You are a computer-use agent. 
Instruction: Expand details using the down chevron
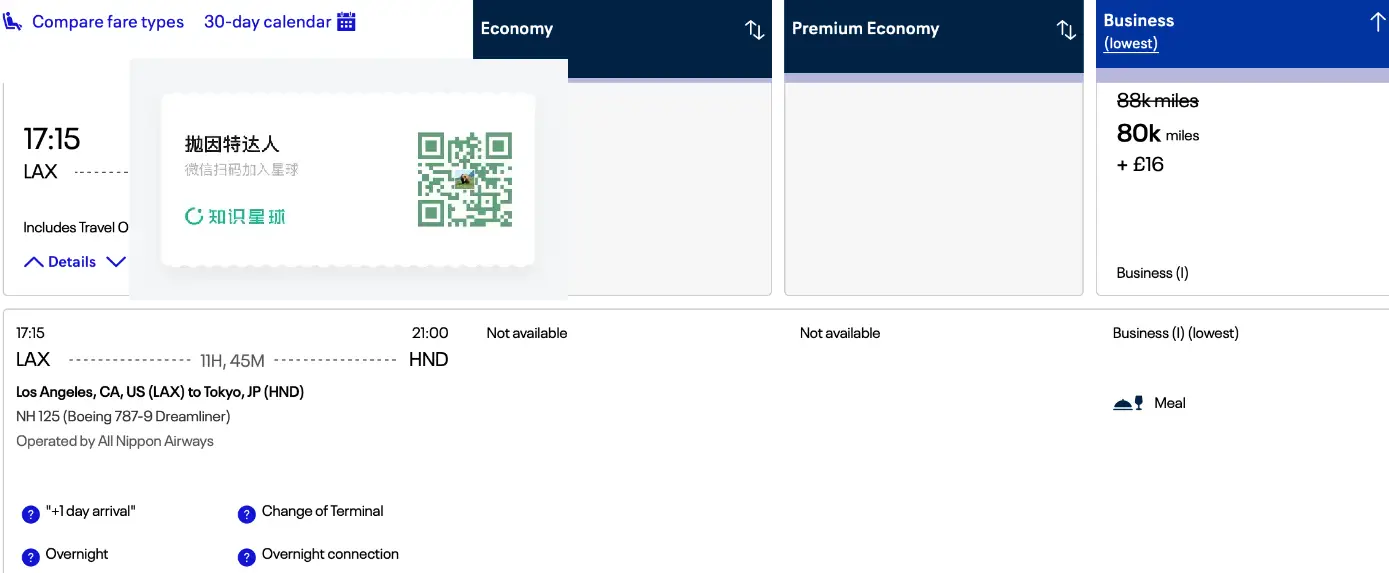pyautogui.click(x=116, y=262)
